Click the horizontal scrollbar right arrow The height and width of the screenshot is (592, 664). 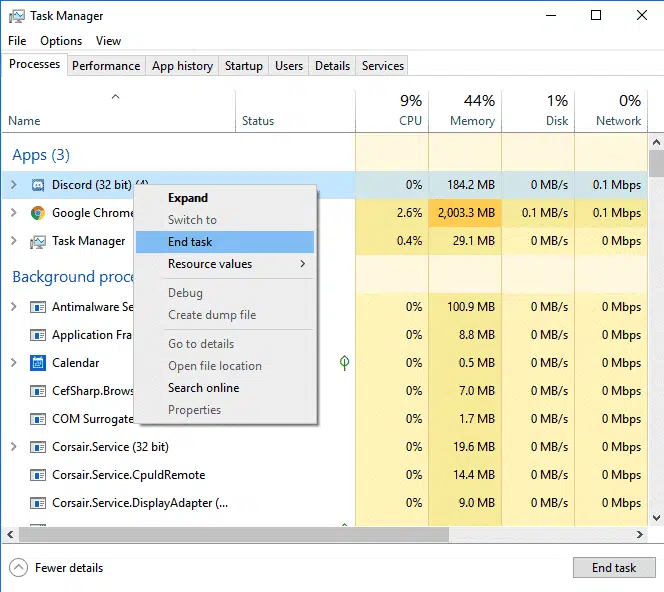(x=640, y=534)
